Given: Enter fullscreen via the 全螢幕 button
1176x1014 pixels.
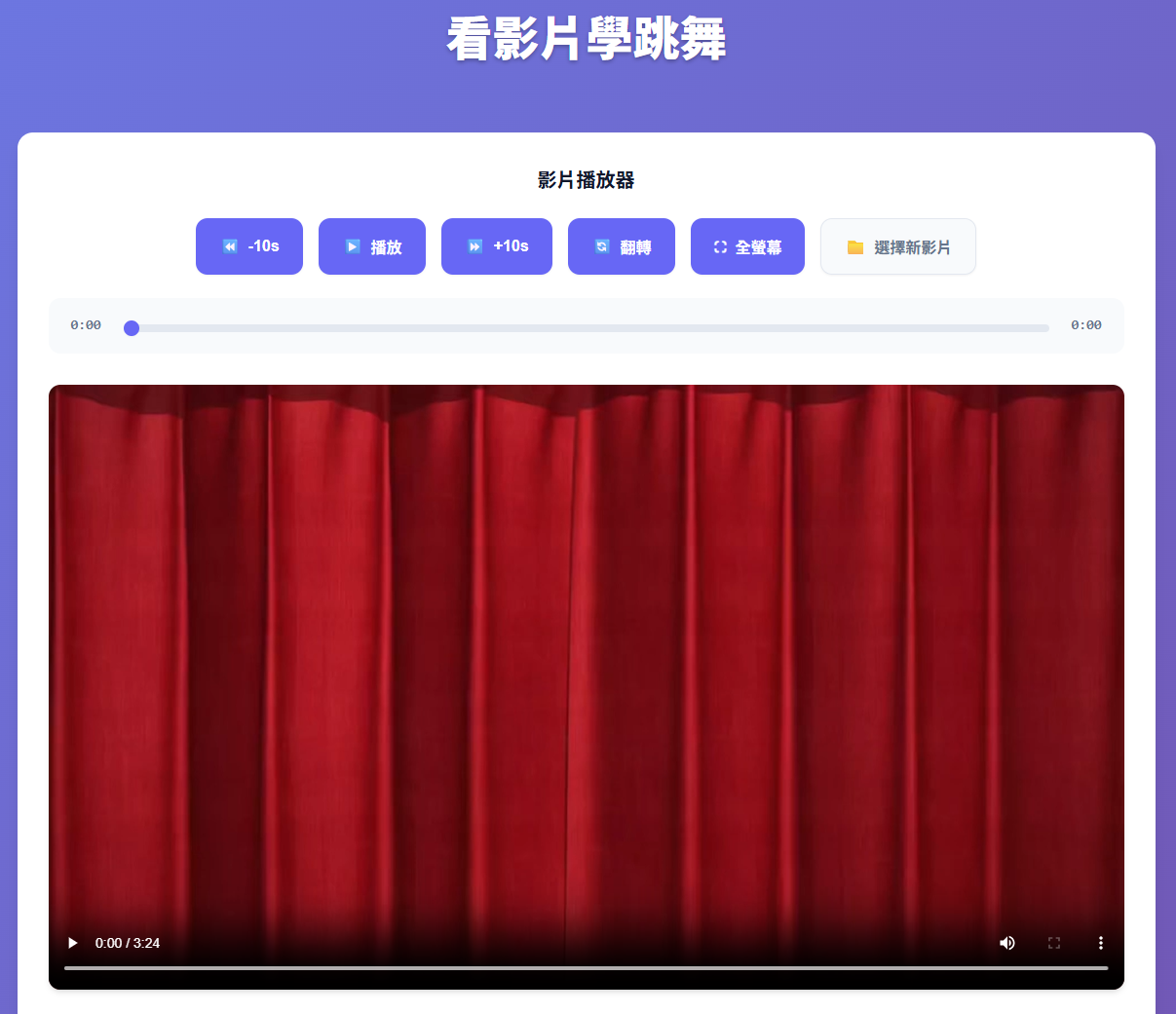Looking at the screenshot, I should point(747,246).
